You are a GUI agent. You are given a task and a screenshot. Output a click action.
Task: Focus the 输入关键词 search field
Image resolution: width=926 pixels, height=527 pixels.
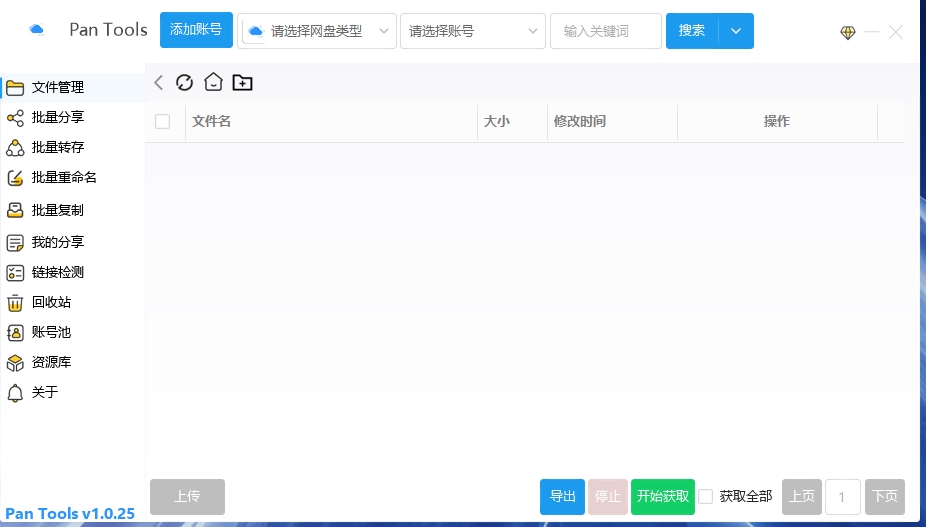point(606,31)
